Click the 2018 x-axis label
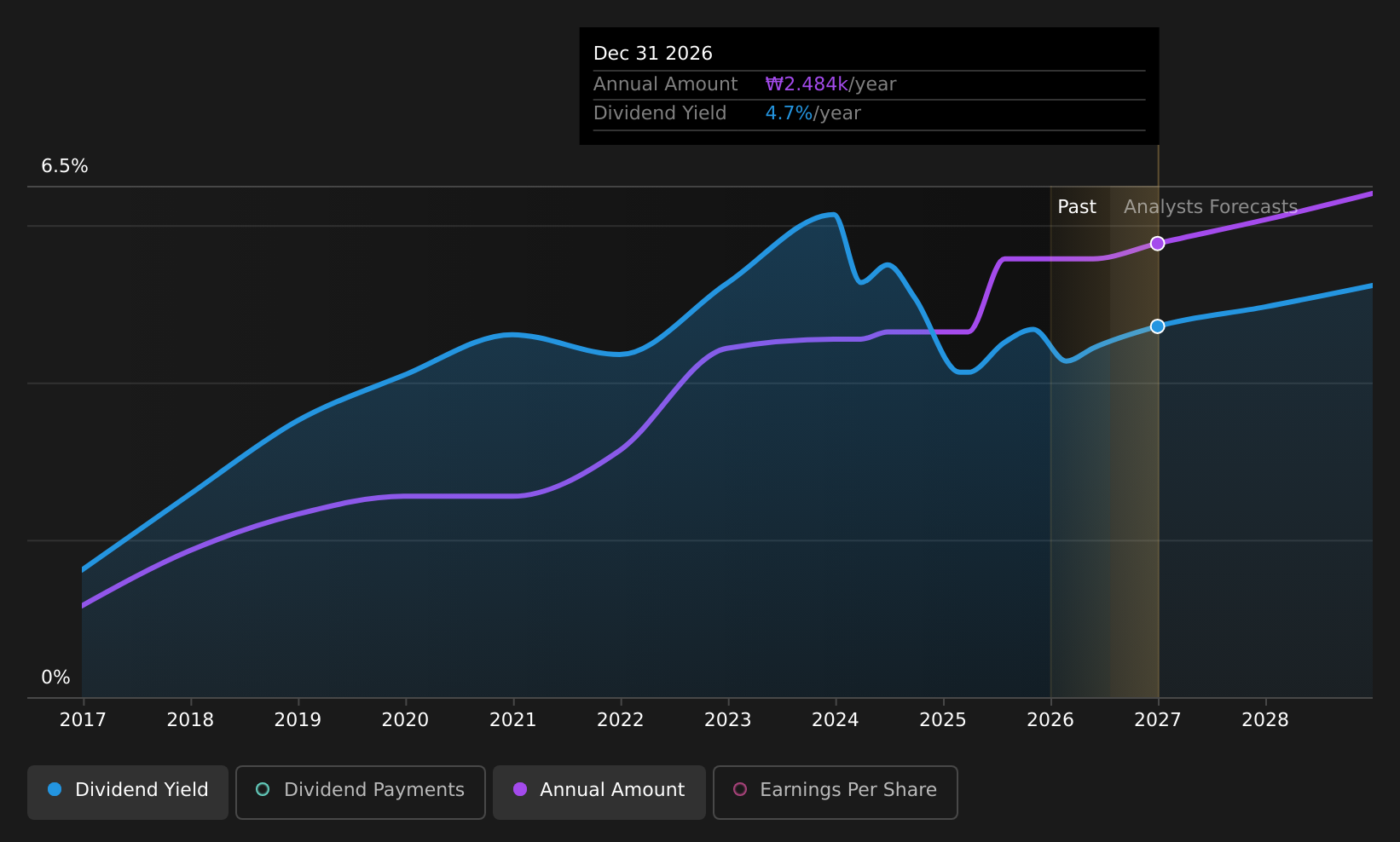This screenshot has height=842, width=1400. (190, 720)
